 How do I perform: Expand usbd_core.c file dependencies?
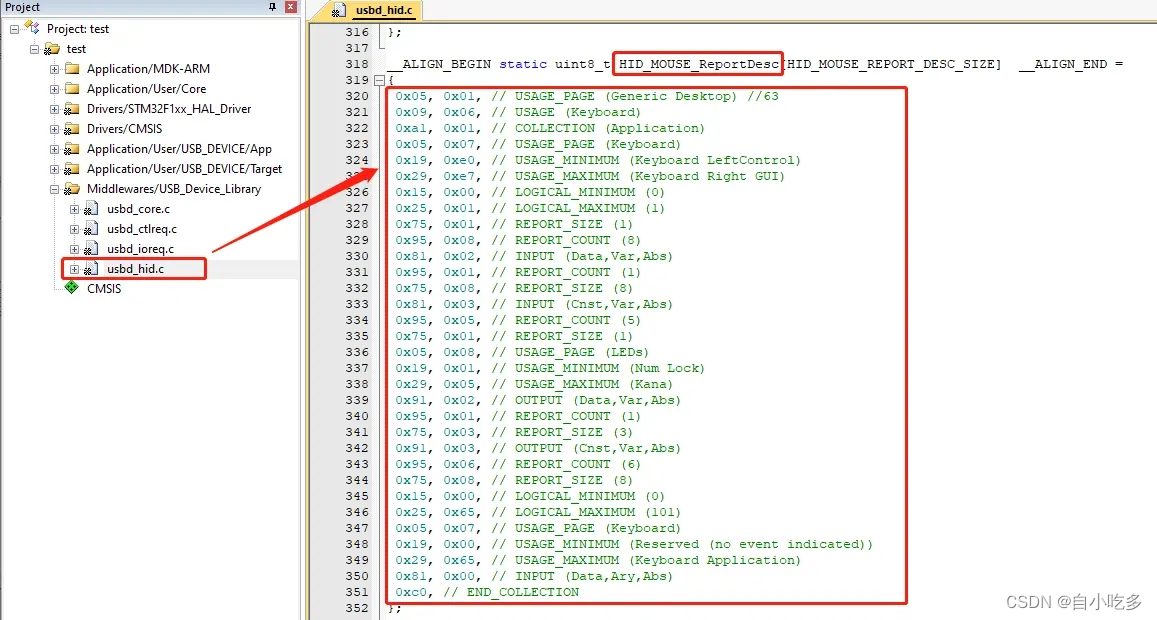click(74, 209)
